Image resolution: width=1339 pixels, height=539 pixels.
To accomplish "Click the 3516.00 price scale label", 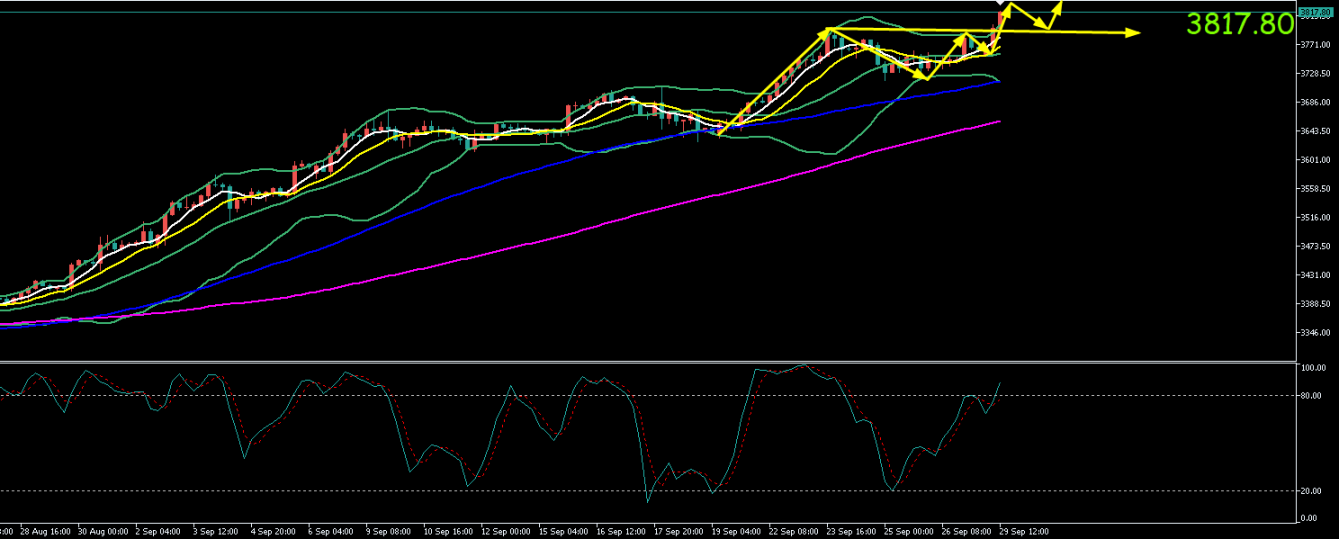I will coord(1316,217).
